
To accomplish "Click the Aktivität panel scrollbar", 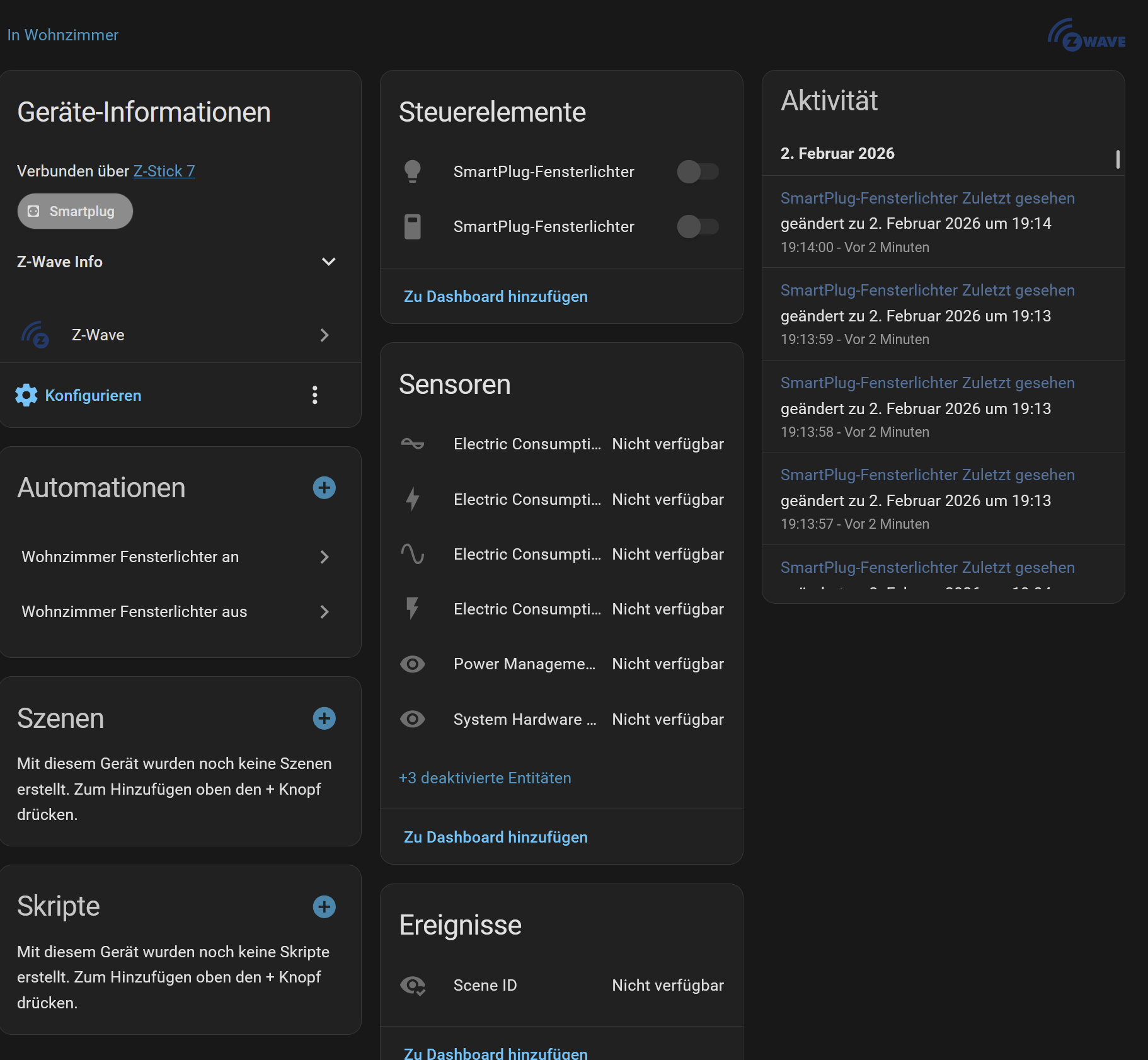I will click(1118, 159).
